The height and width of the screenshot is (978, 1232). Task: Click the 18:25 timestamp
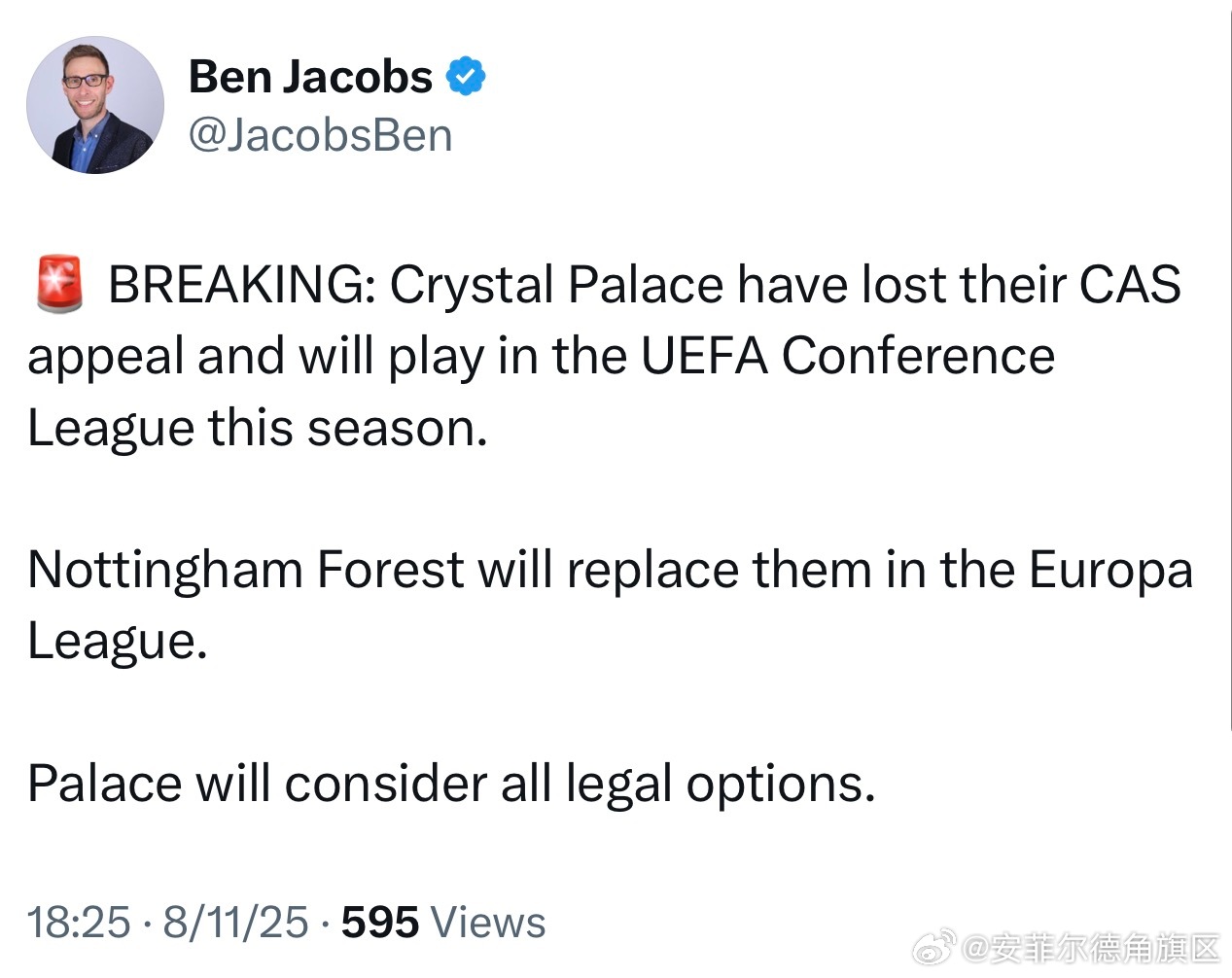[x=79, y=922]
